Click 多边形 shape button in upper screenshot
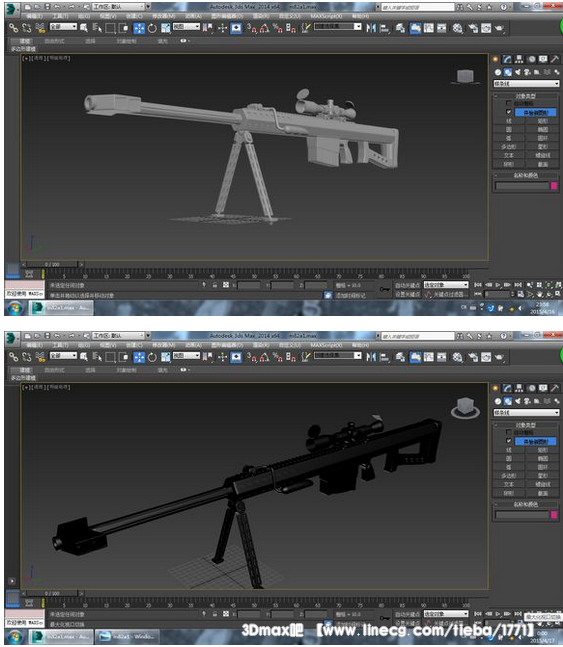The width and height of the screenshot is (563, 647). tap(509, 147)
